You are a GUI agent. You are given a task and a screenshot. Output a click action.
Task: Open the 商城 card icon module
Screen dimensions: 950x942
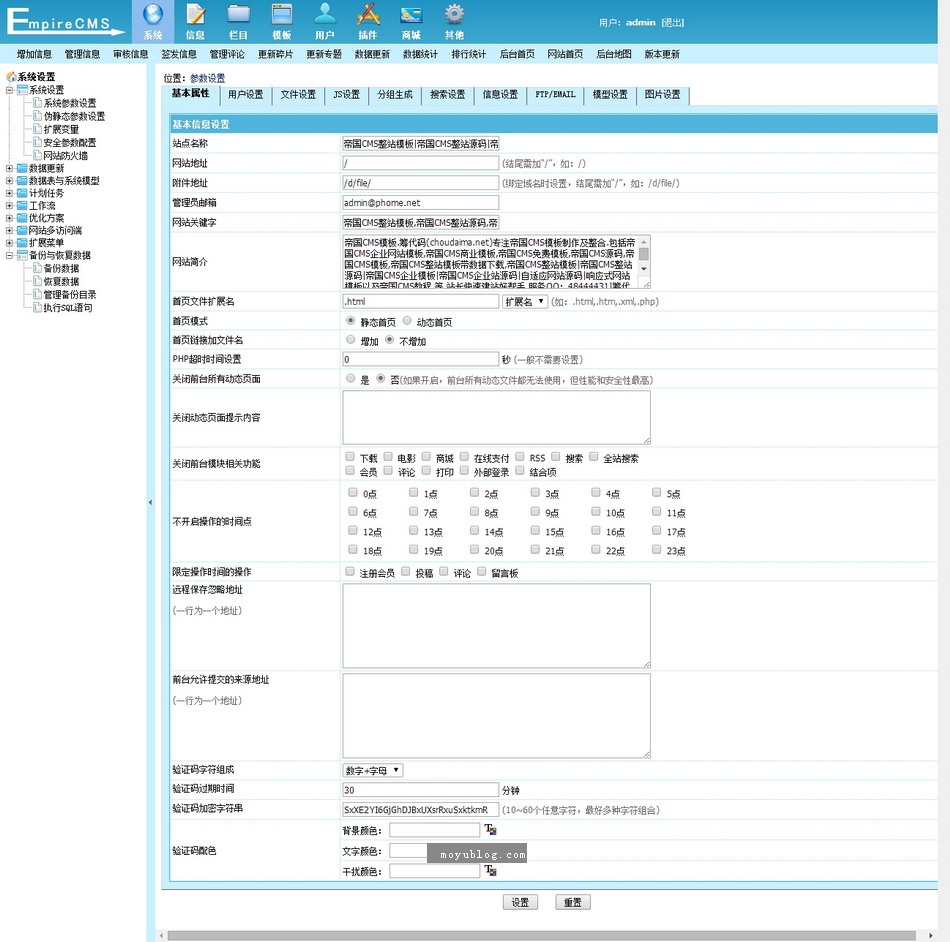(411, 21)
